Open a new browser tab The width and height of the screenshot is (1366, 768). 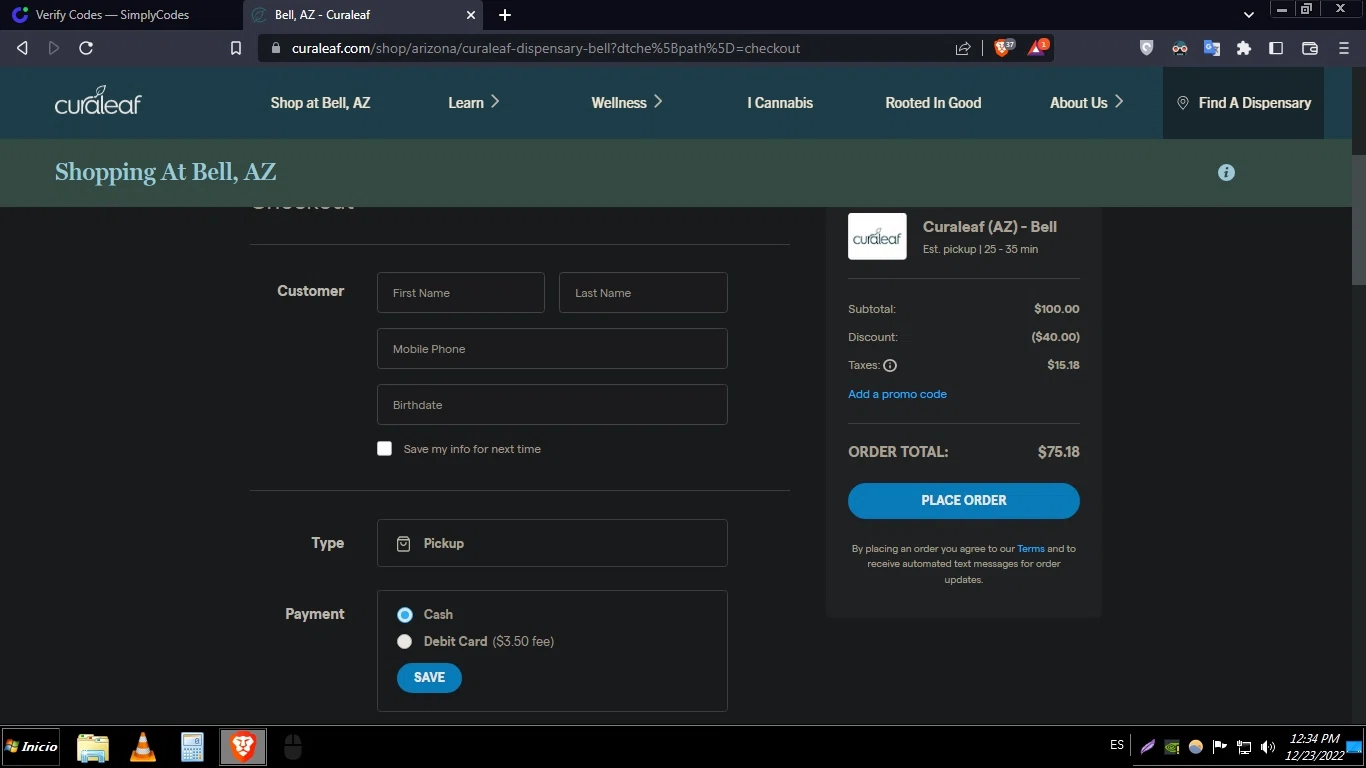point(505,15)
